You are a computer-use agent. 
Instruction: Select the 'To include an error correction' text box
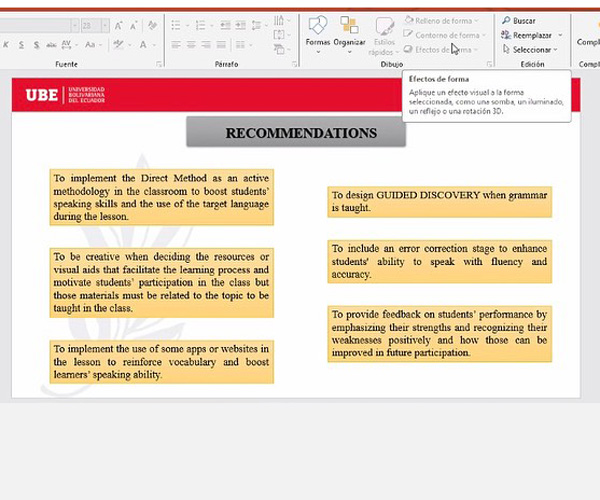click(x=440, y=261)
